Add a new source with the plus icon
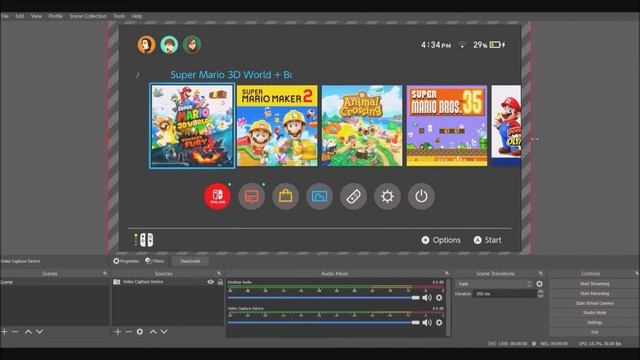The height and width of the screenshot is (360, 640). click(118, 332)
